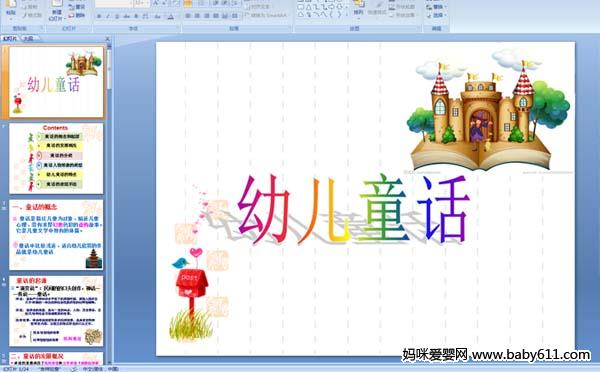Apply text shadow from font group
600x372 pixels.
pyautogui.click(x=136, y=16)
